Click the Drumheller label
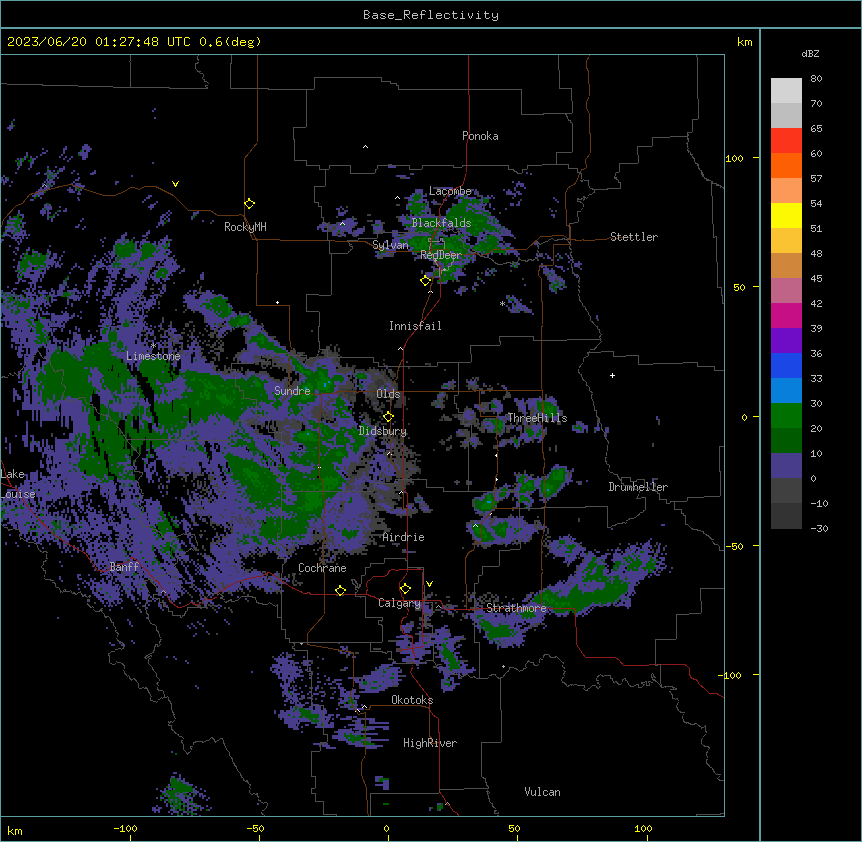This screenshot has height=842, width=862. pyautogui.click(x=638, y=487)
